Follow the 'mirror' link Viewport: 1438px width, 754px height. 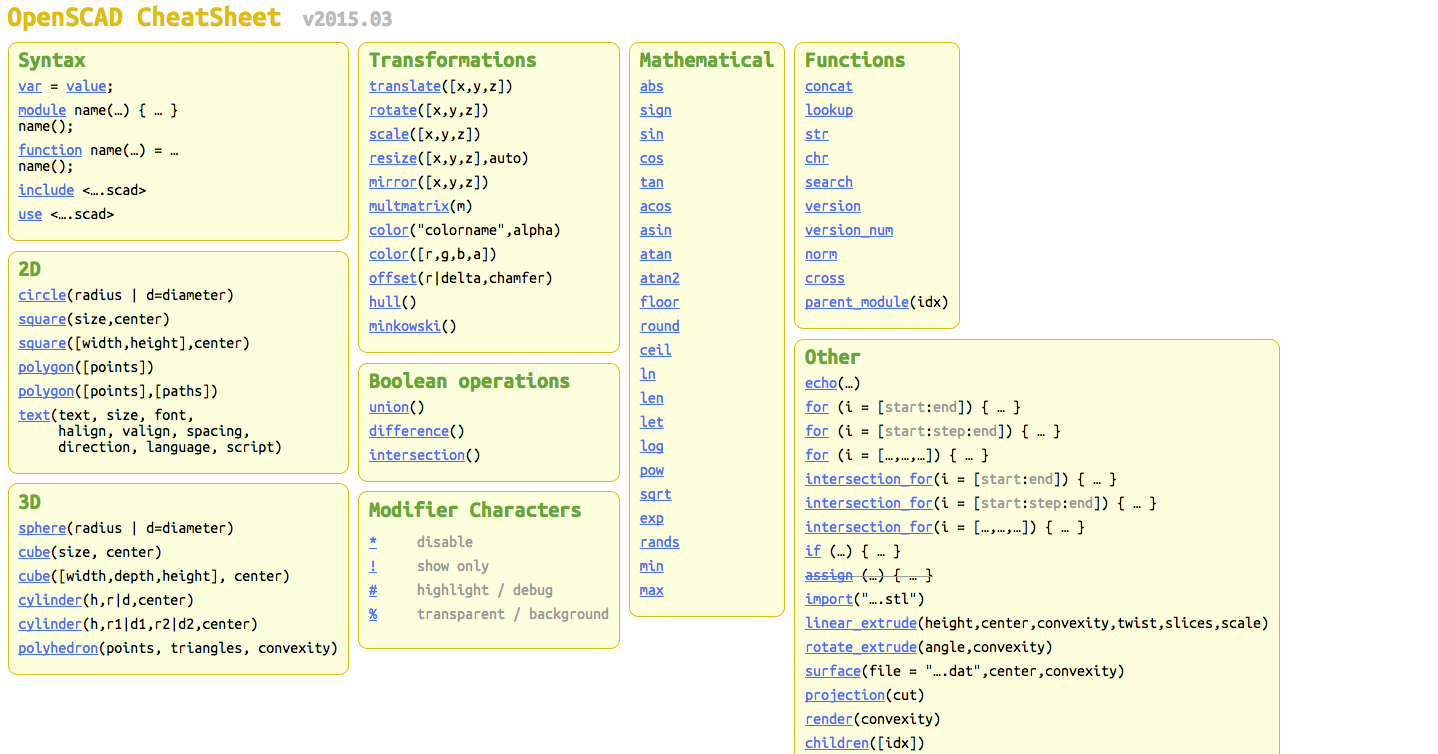point(393,182)
